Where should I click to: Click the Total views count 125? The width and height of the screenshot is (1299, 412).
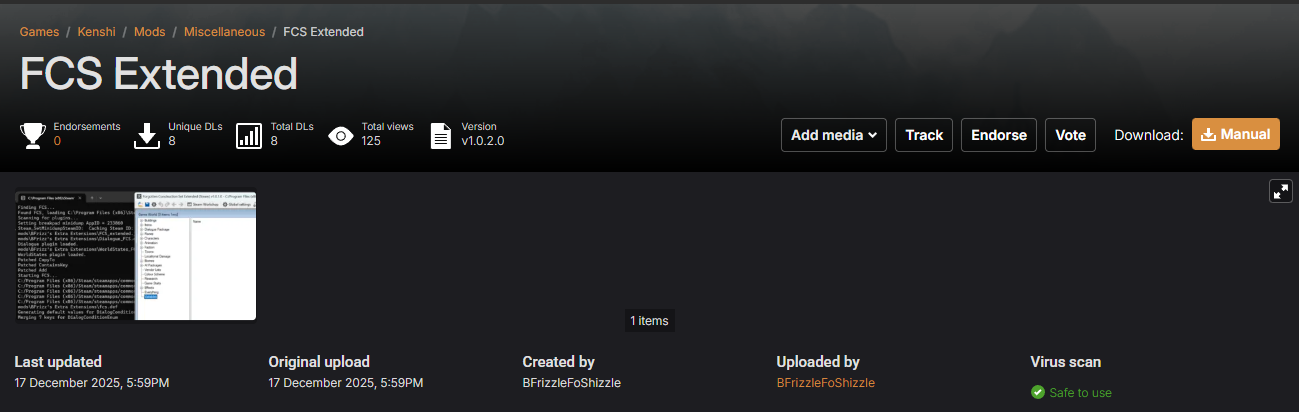pos(371,141)
